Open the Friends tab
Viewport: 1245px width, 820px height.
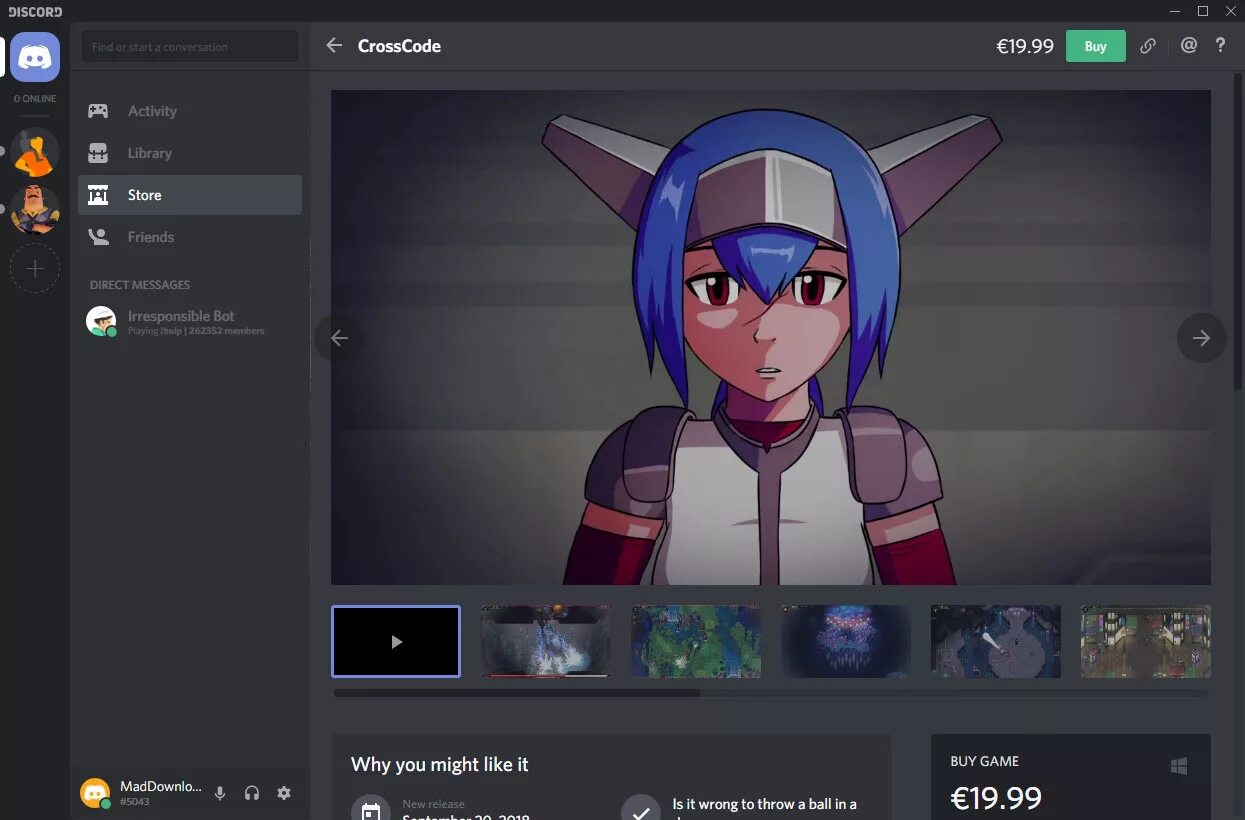(x=190, y=237)
